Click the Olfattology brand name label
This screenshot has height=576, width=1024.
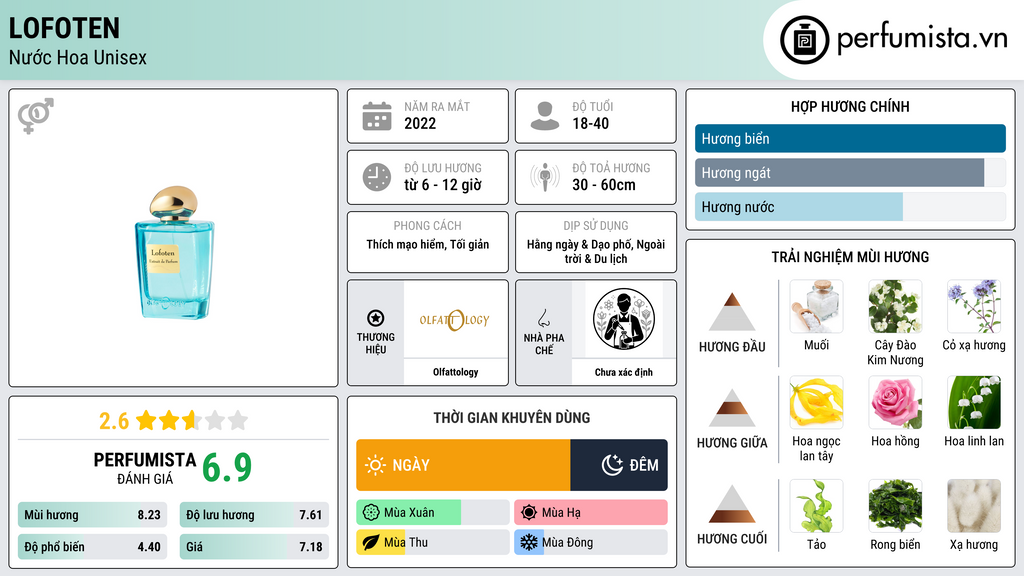456,372
